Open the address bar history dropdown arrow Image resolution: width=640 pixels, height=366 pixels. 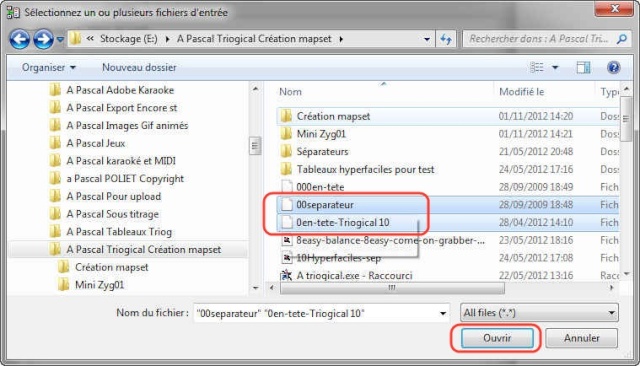point(427,39)
